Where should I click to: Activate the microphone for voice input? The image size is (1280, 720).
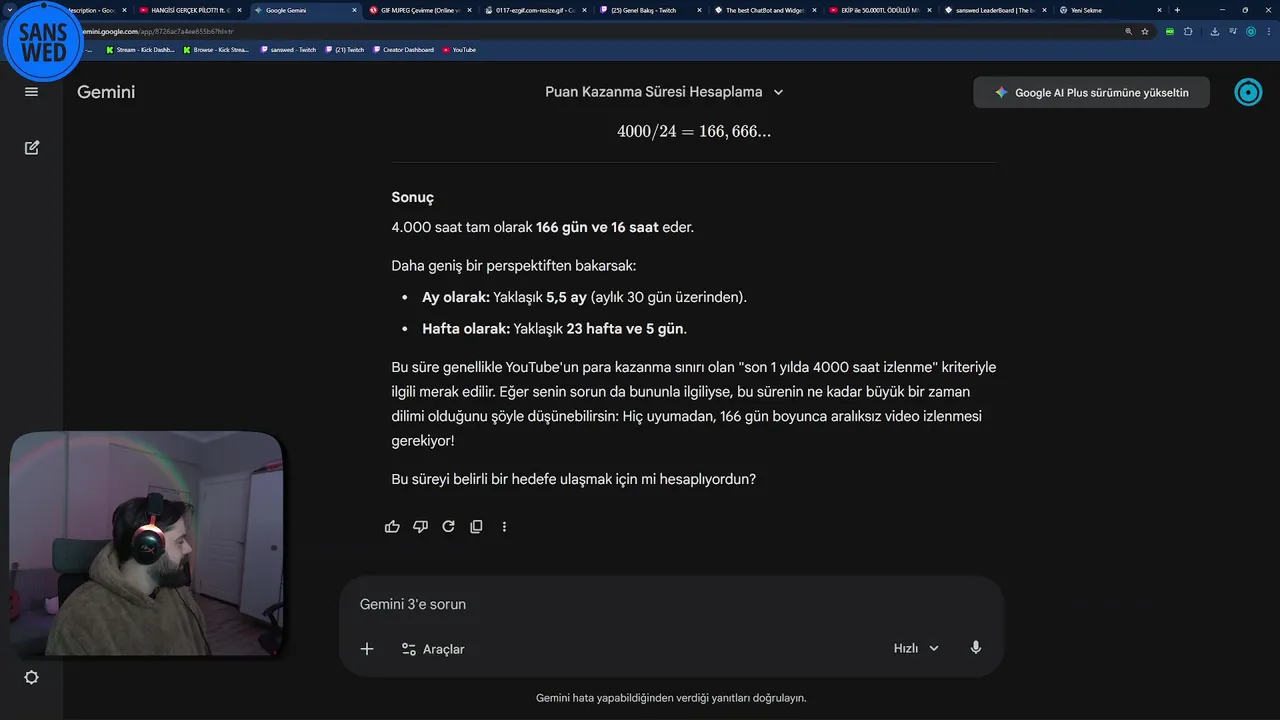point(975,648)
